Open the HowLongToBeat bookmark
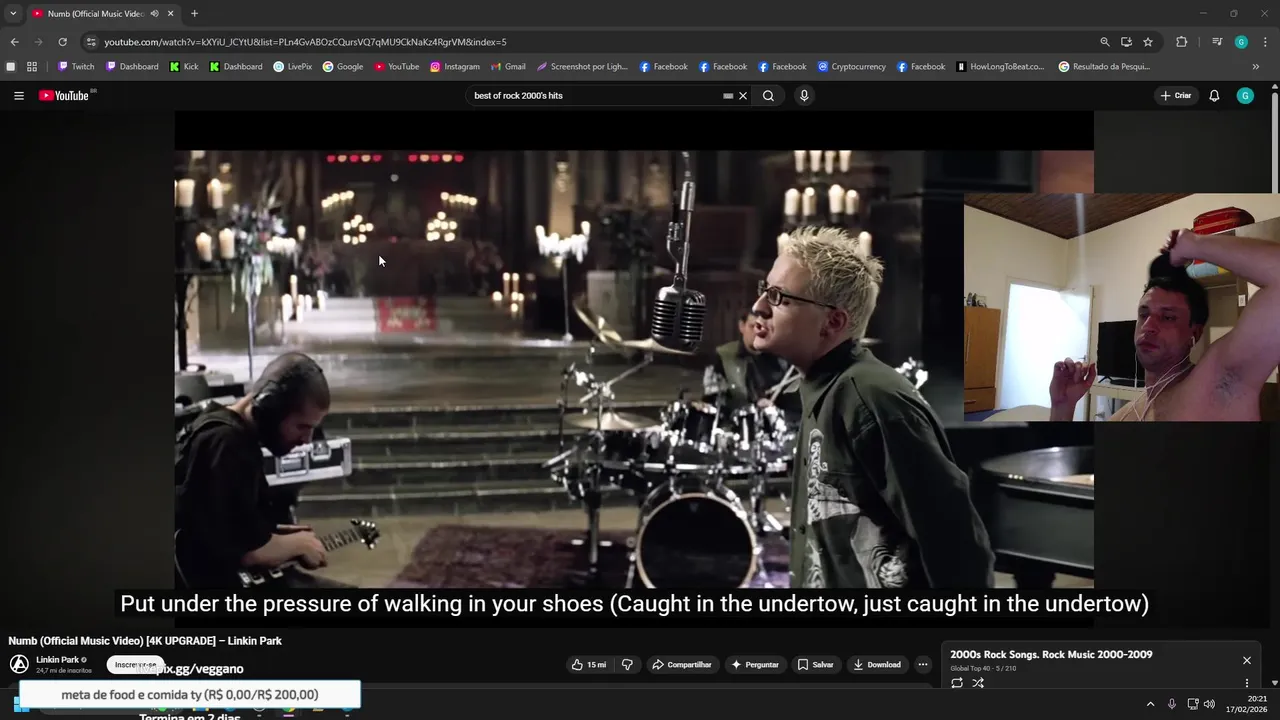Image resolution: width=1280 pixels, height=720 pixels. pyautogui.click(x=1001, y=67)
